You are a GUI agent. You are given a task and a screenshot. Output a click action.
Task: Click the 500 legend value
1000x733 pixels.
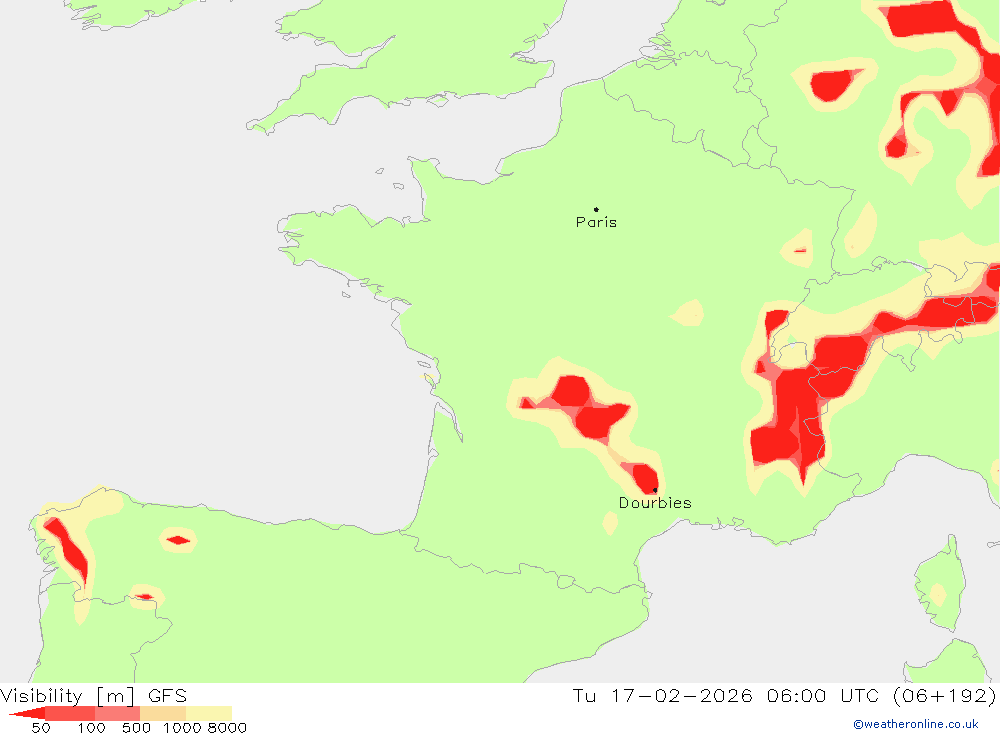pos(136,728)
